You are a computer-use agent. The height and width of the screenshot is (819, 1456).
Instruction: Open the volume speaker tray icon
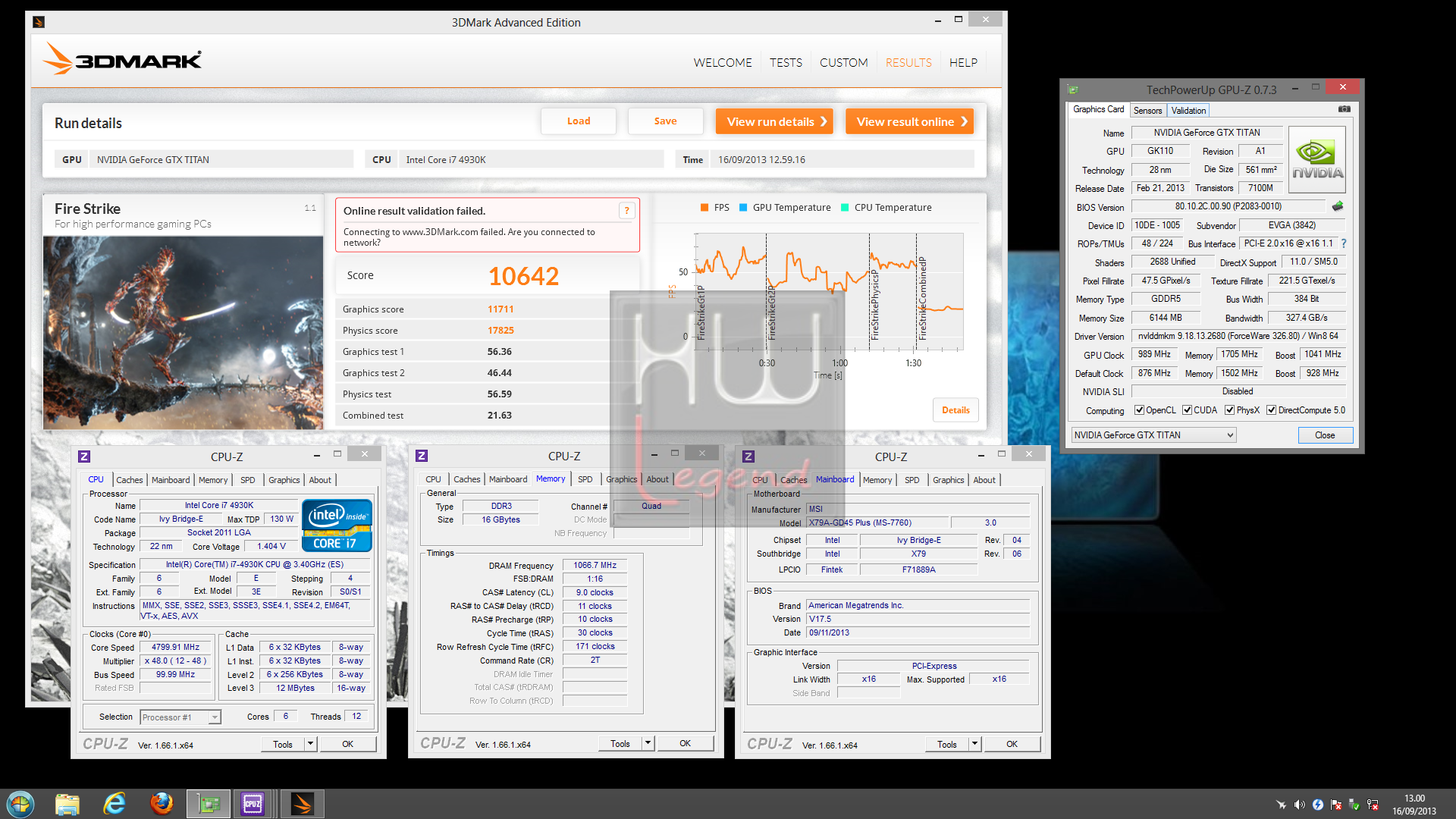click(1299, 805)
